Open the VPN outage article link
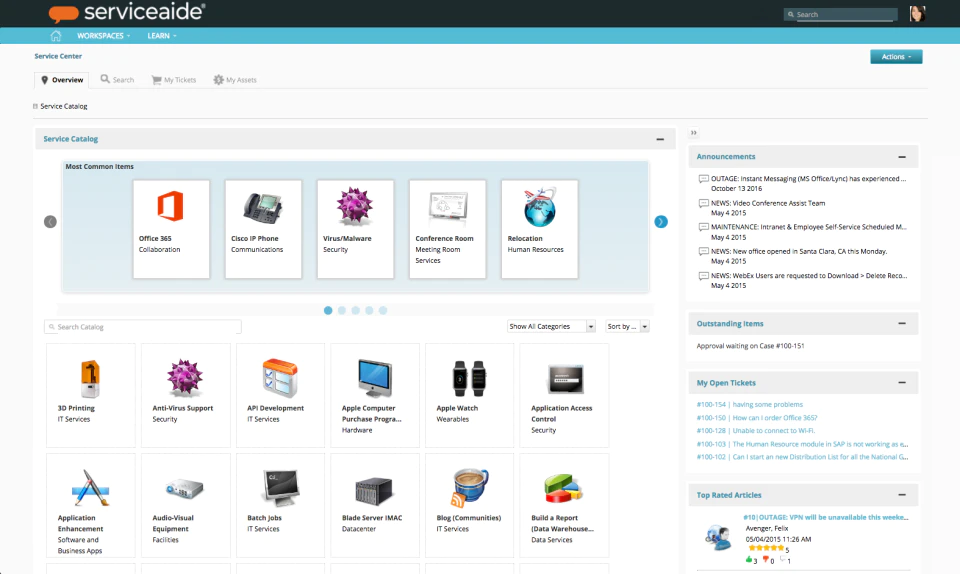 (x=825, y=518)
